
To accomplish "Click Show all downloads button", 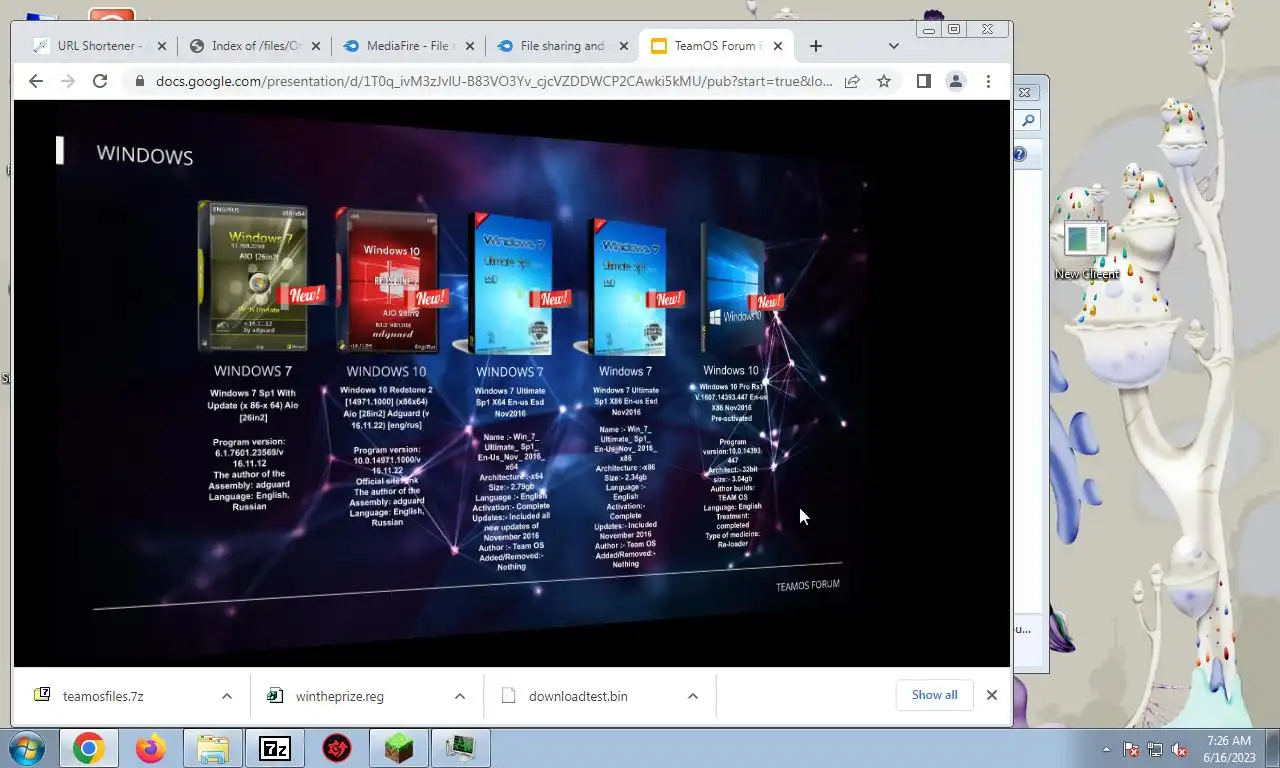I will tap(935, 695).
